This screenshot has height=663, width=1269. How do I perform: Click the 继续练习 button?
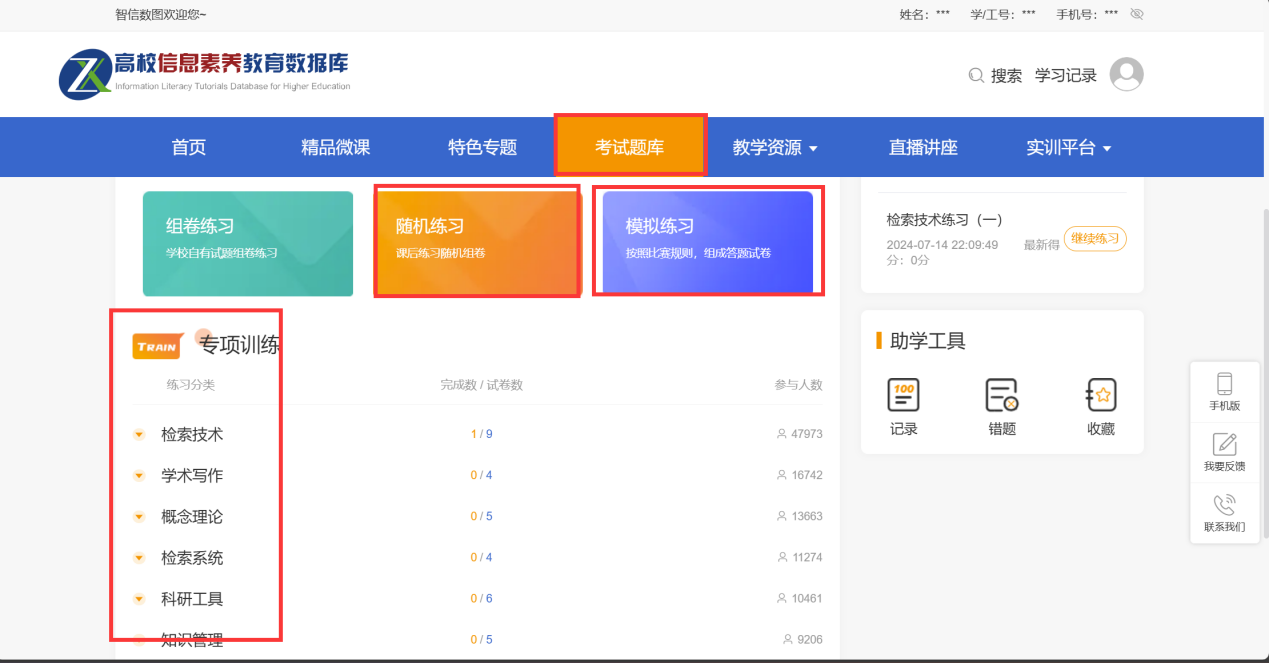pos(1094,239)
